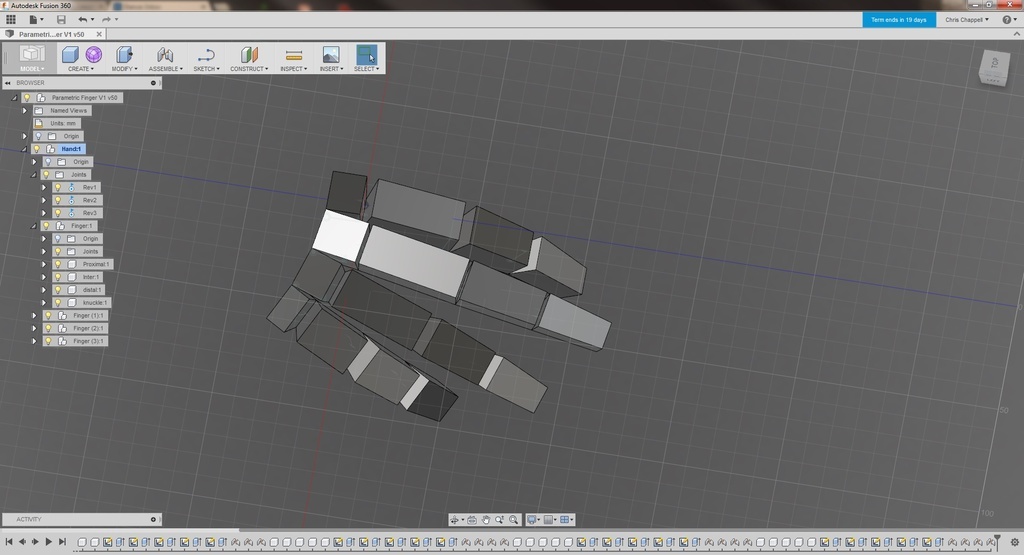This screenshot has width=1024, height=555.
Task: Open the MODEL workspace switcher
Action: [x=31, y=57]
